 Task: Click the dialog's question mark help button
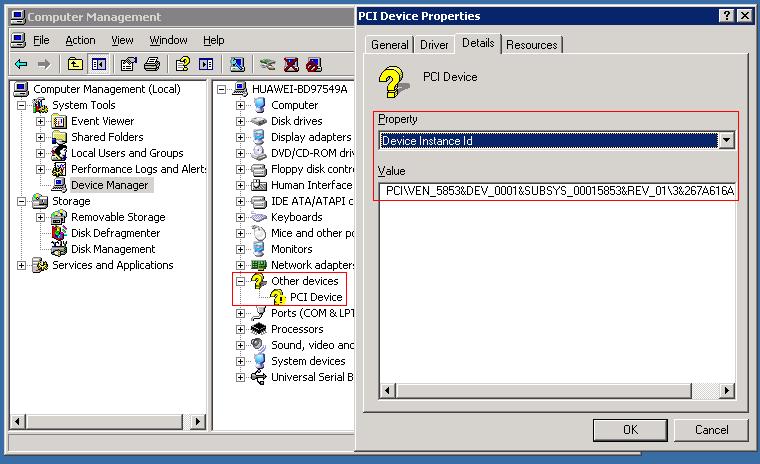(x=725, y=16)
